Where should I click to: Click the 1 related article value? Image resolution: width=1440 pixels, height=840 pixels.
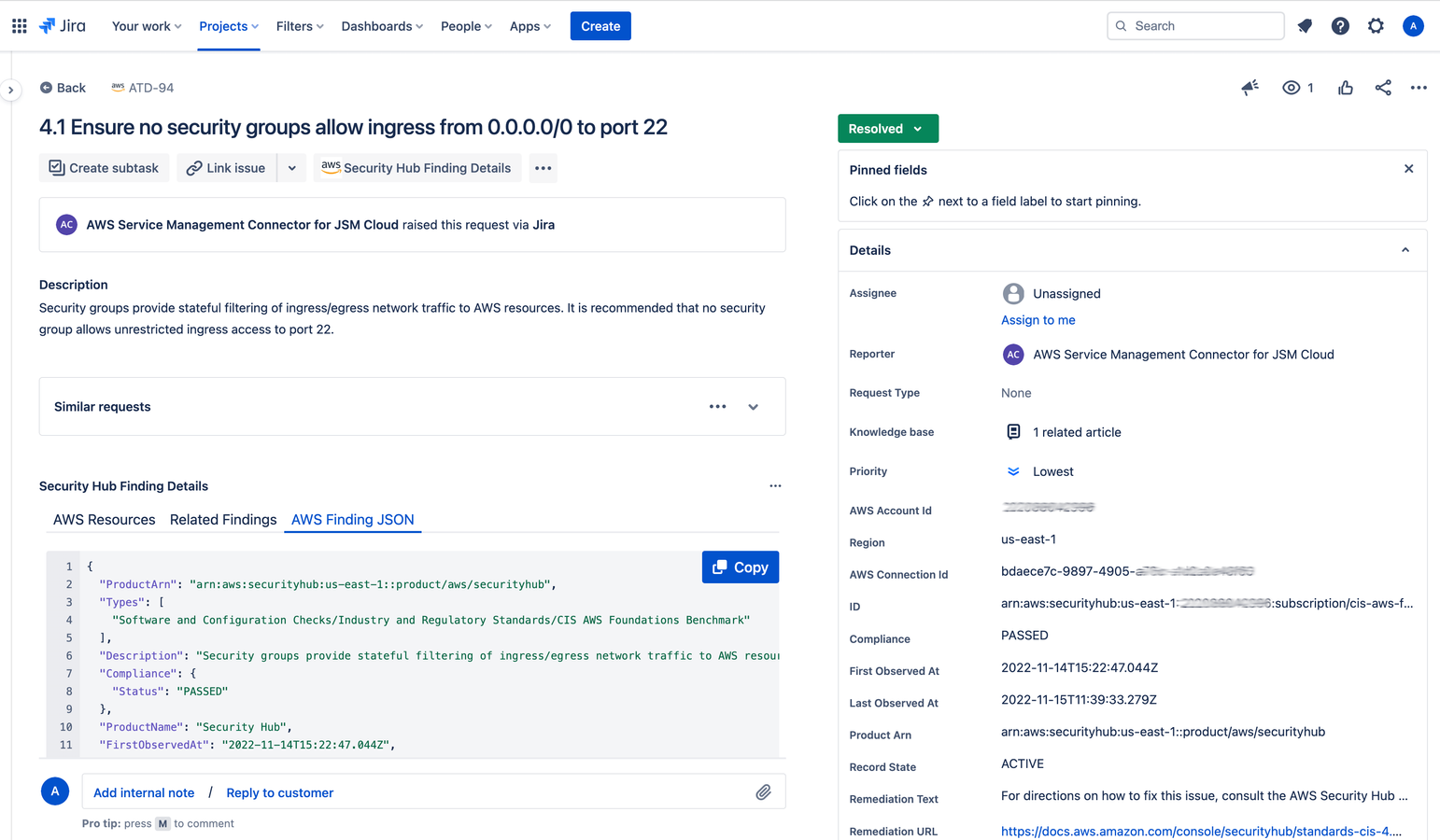coord(1077,432)
